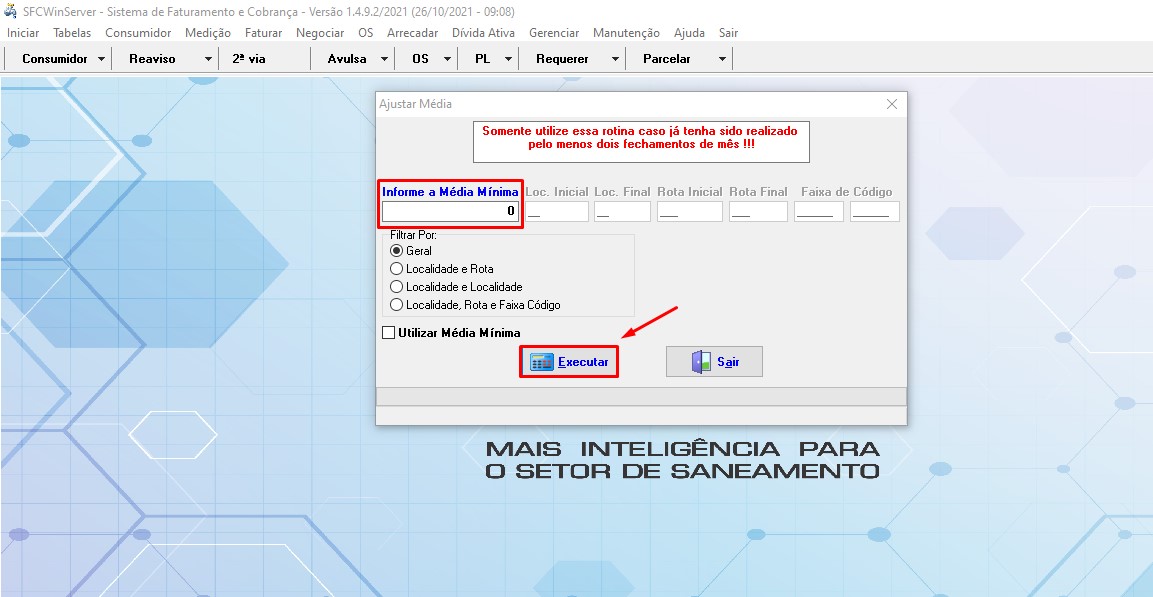Close the Ajustar Média dialog
Viewport: 1153px width, 597px height.
[892, 104]
